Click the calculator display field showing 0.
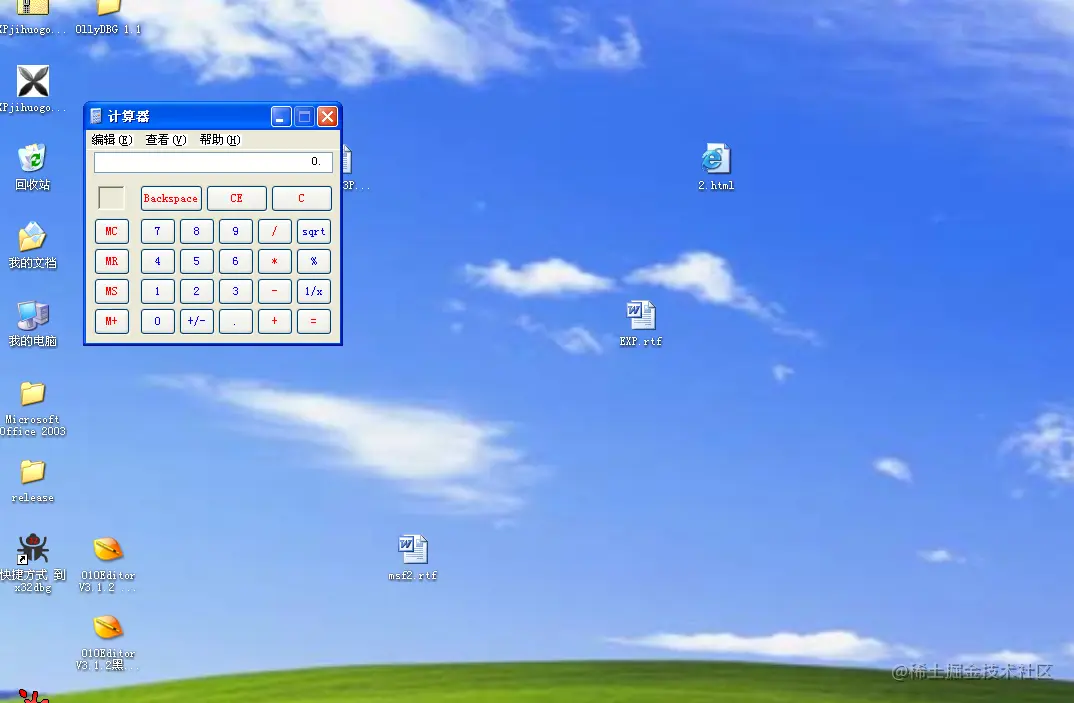Viewport: 1074px width, 703px height. (213, 162)
